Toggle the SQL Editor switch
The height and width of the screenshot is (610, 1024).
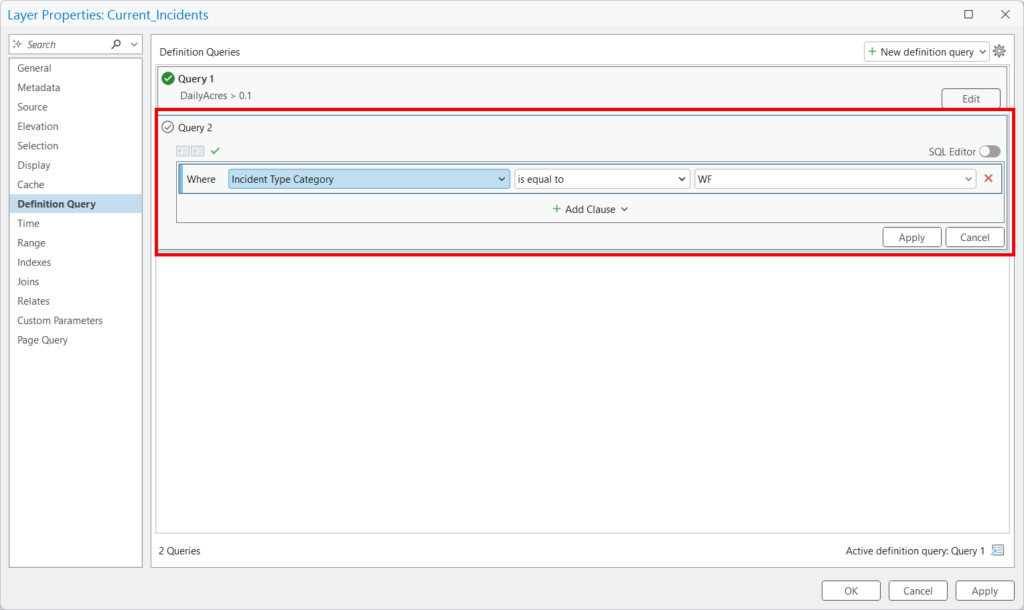[989, 152]
